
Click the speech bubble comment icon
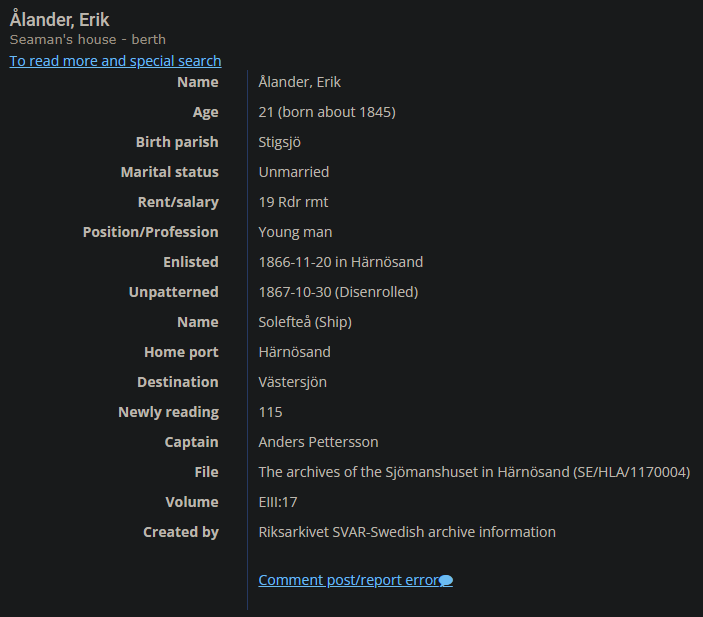[x=446, y=581]
